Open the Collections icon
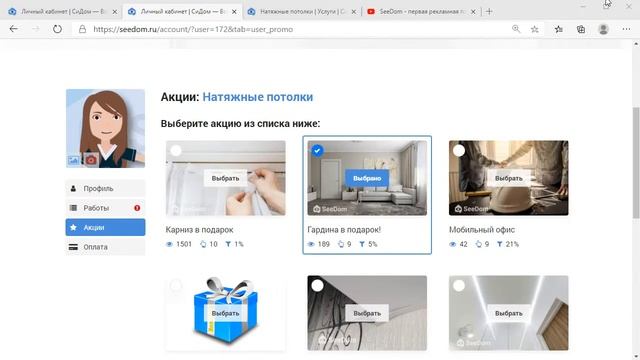The height and width of the screenshot is (360, 640). tap(581, 29)
